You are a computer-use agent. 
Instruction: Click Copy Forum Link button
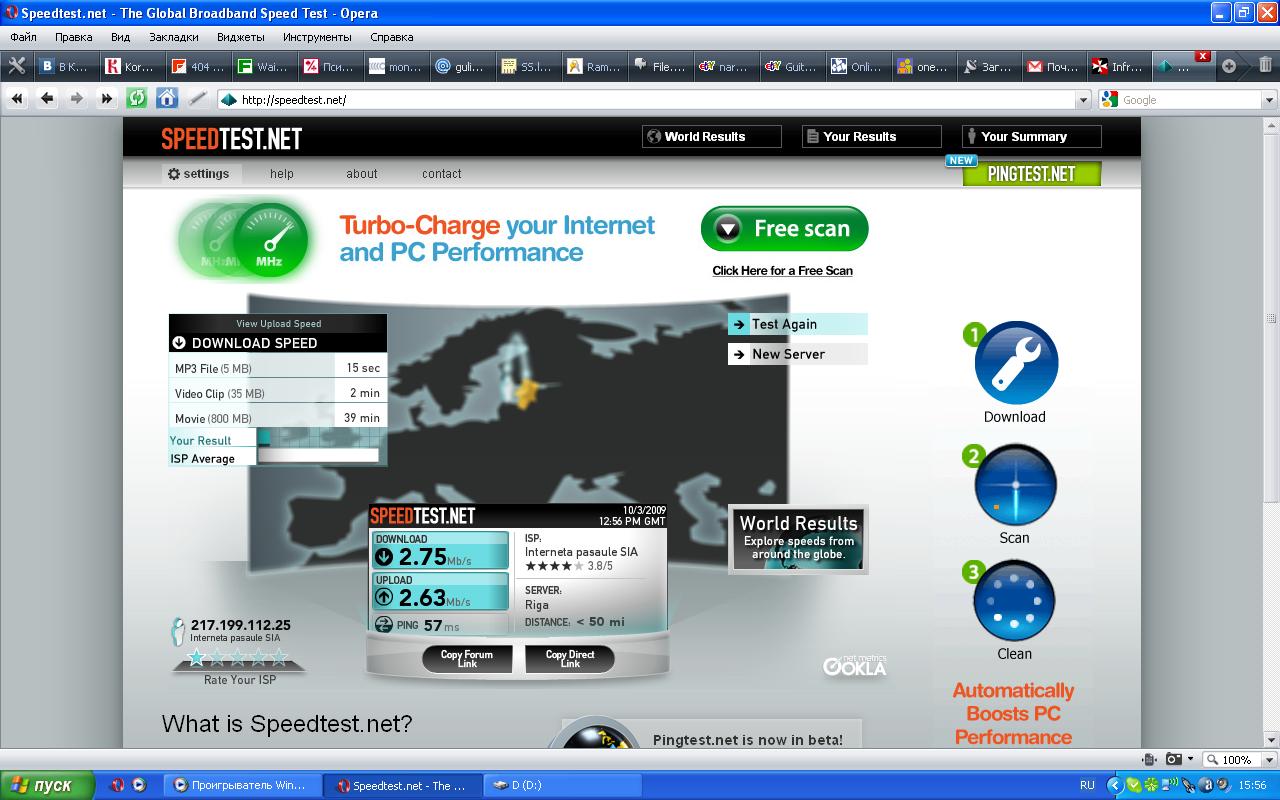467,659
